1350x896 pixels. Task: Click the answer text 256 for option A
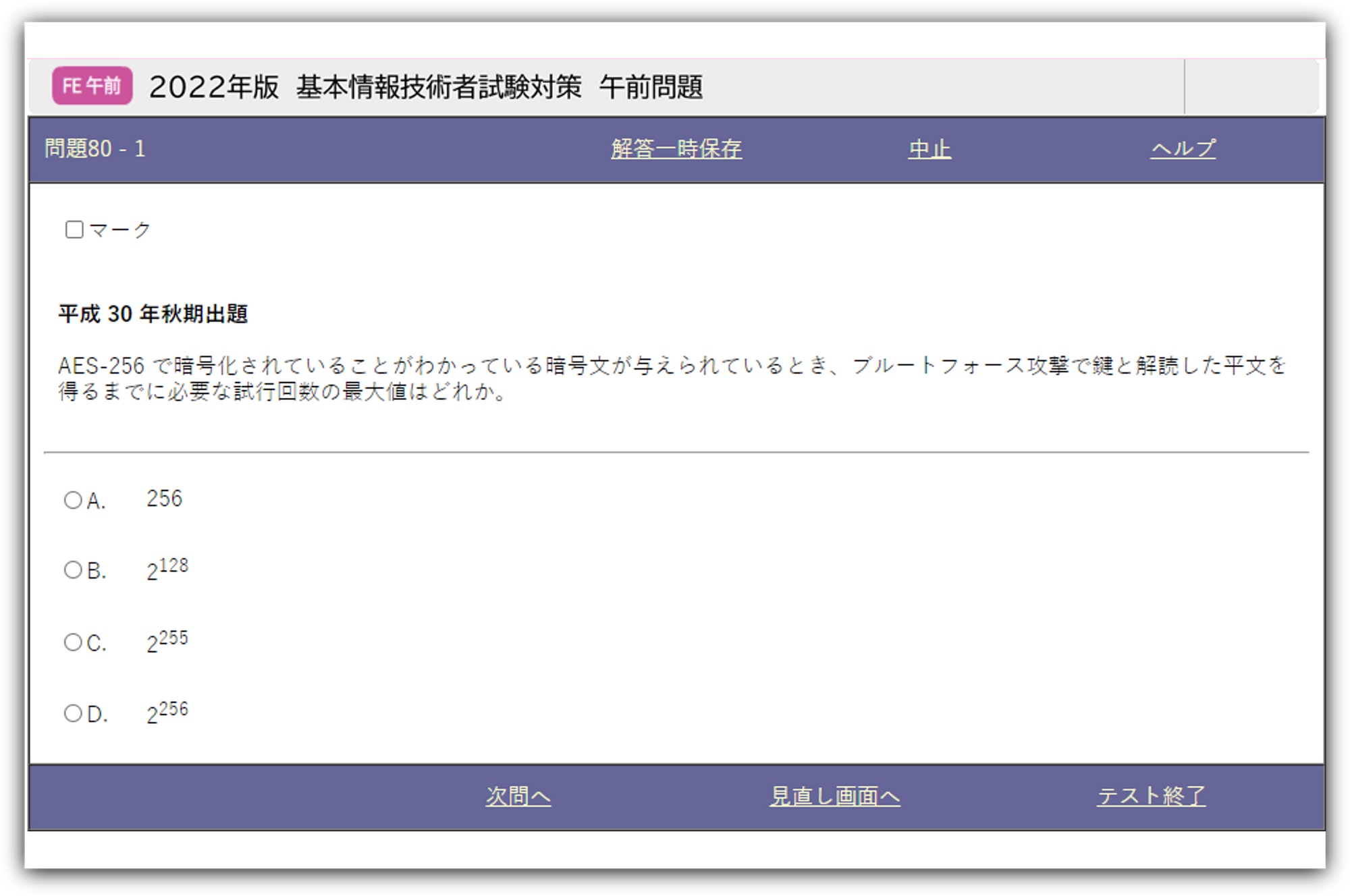164,499
